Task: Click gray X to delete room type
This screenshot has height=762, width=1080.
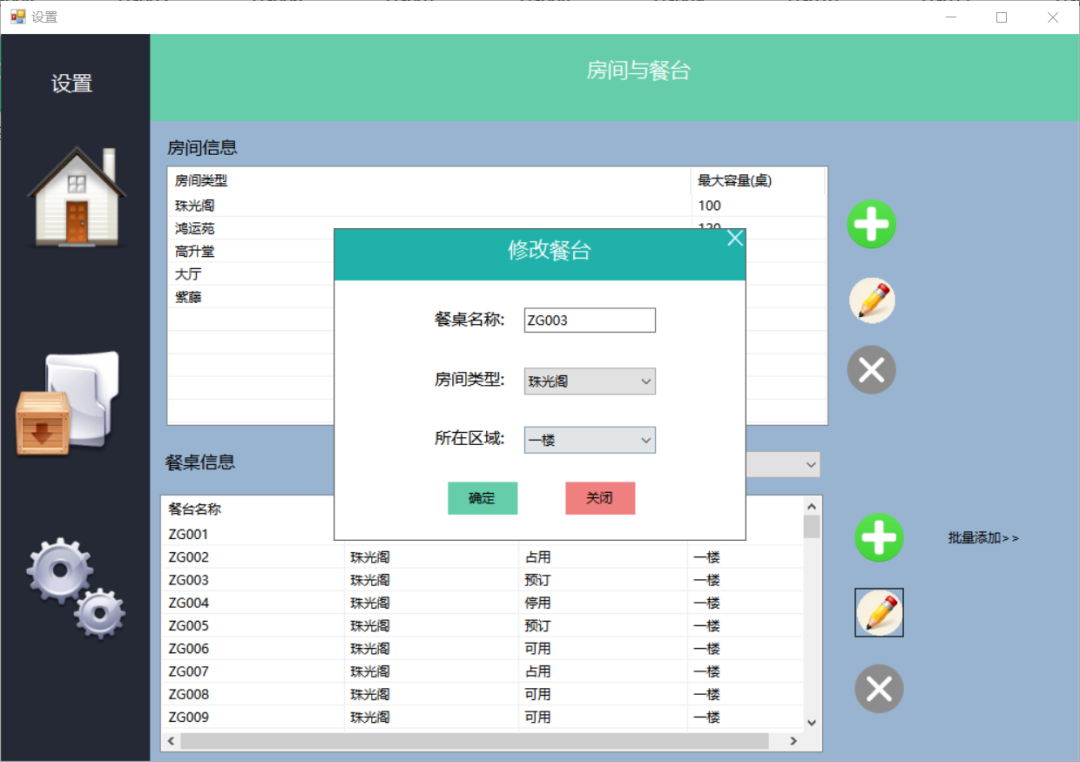Action: tap(871, 370)
